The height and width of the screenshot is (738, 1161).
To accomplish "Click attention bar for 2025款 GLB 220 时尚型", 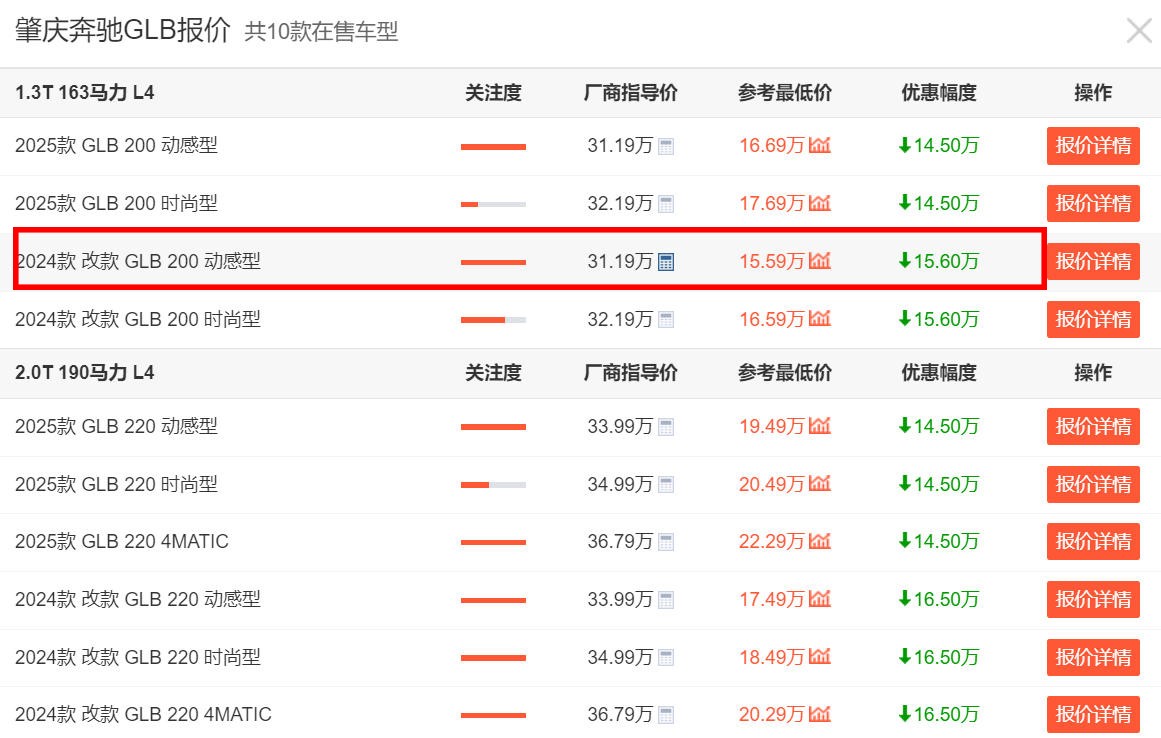I will tap(493, 485).
